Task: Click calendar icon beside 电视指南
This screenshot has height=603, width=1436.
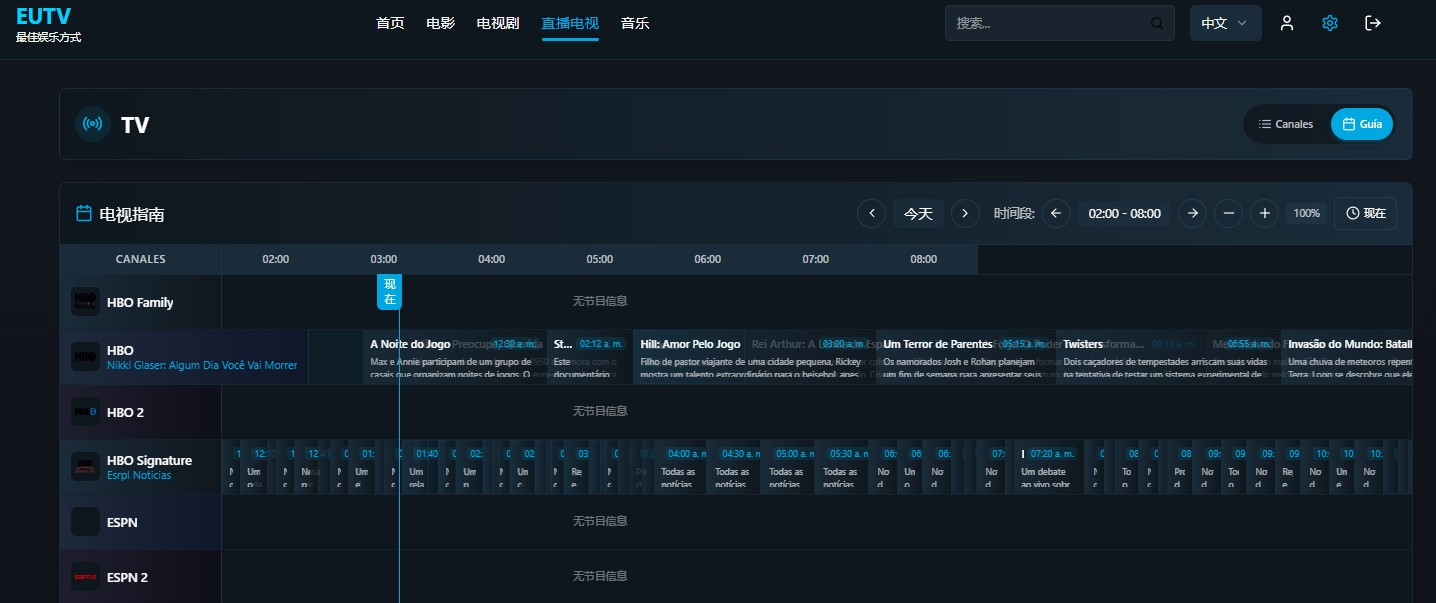Action: tap(85, 213)
